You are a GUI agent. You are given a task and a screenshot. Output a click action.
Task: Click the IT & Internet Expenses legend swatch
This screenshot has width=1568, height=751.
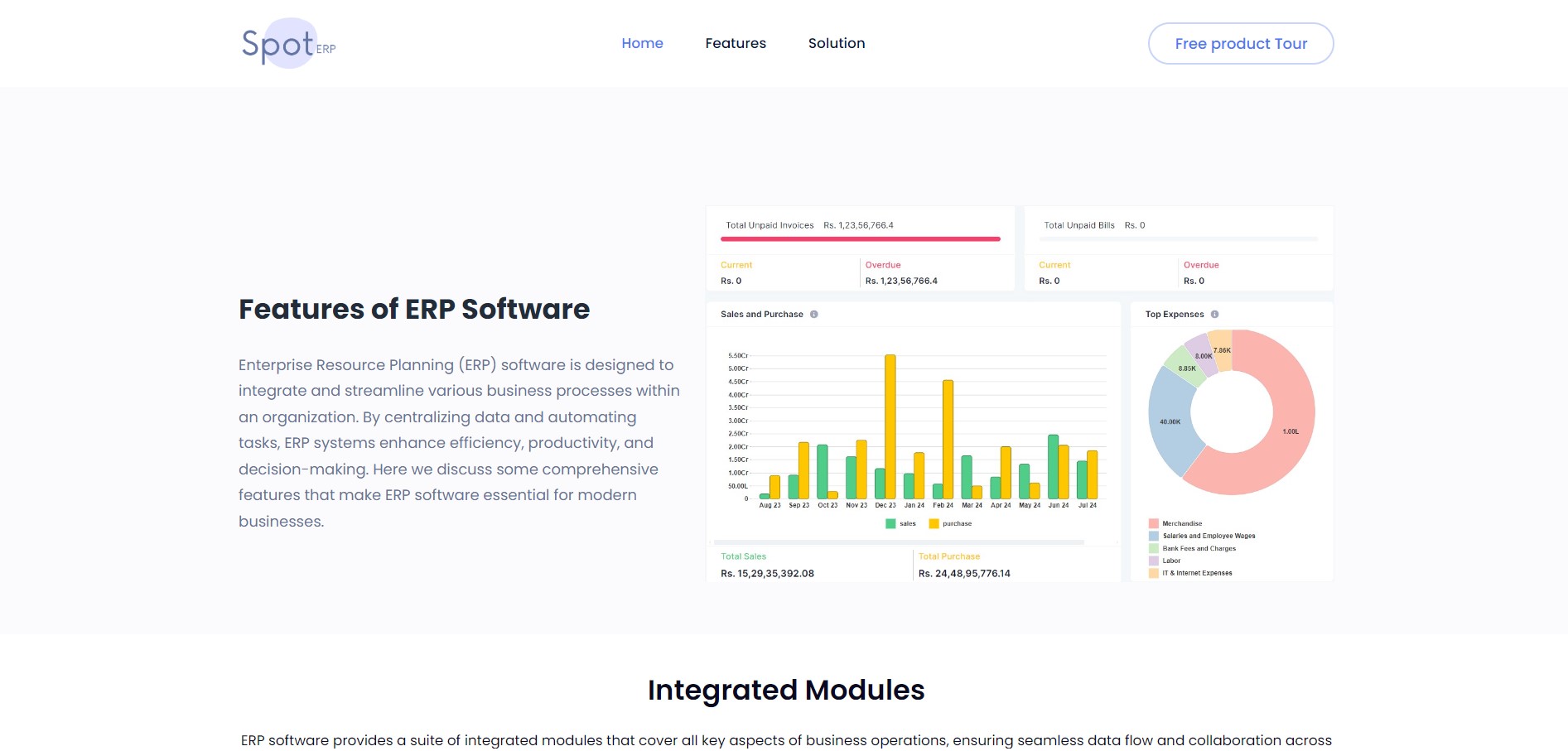[x=1153, y=571]
